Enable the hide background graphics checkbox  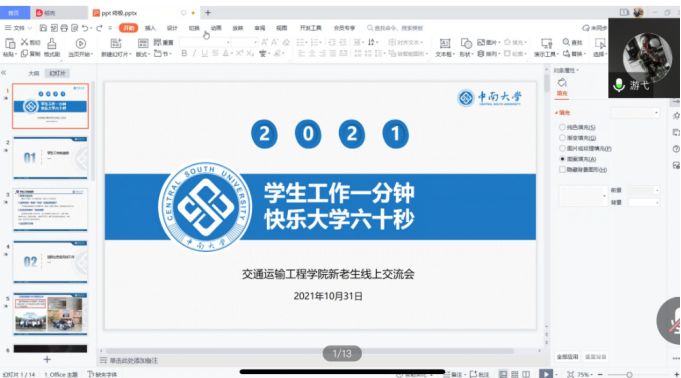[x=562, y=169]
